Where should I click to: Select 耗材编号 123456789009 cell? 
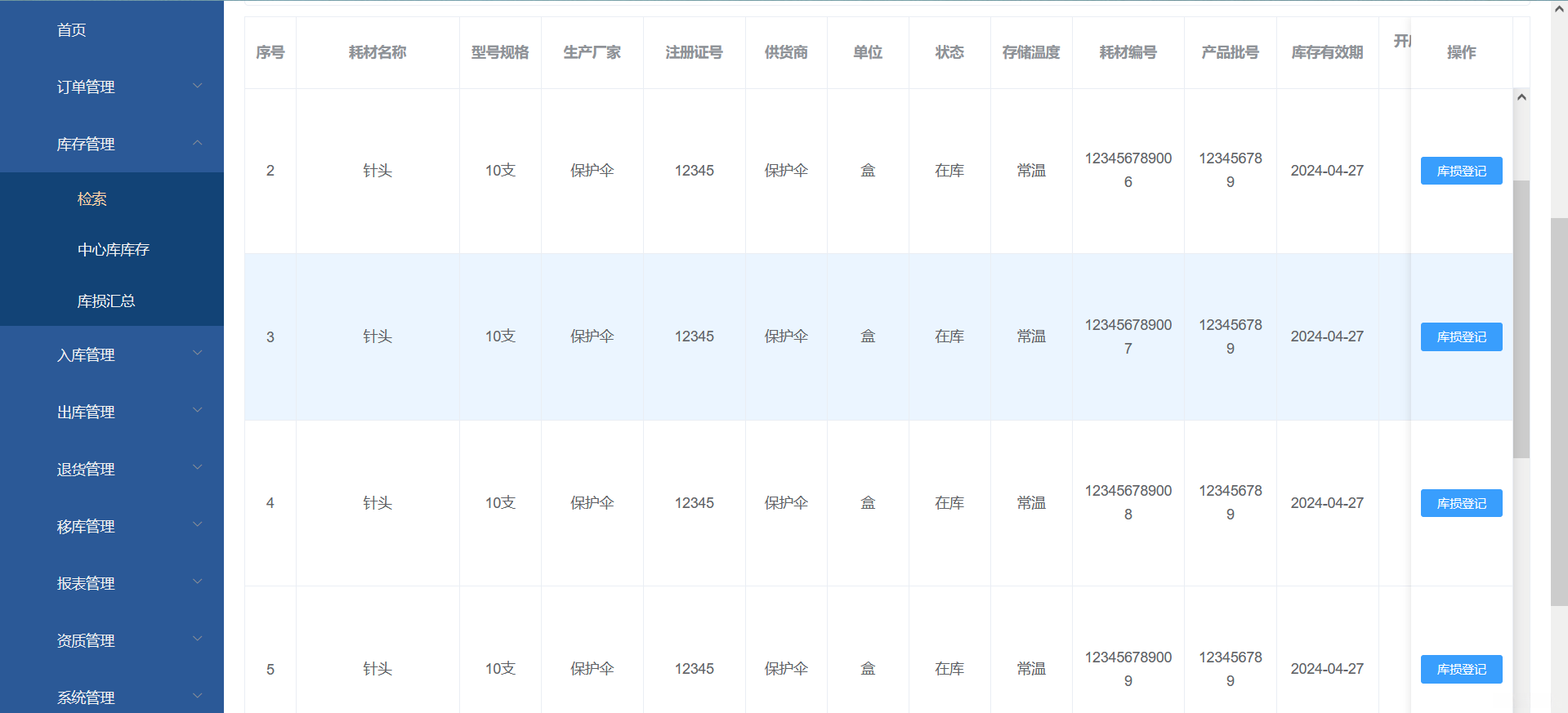click(x=1128, y=669)
